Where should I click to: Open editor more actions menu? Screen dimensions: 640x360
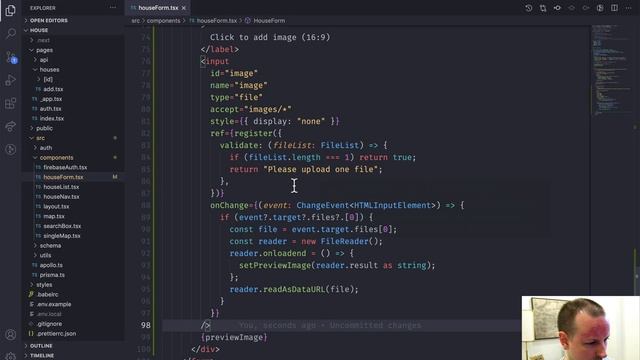(x=629, y=8)
